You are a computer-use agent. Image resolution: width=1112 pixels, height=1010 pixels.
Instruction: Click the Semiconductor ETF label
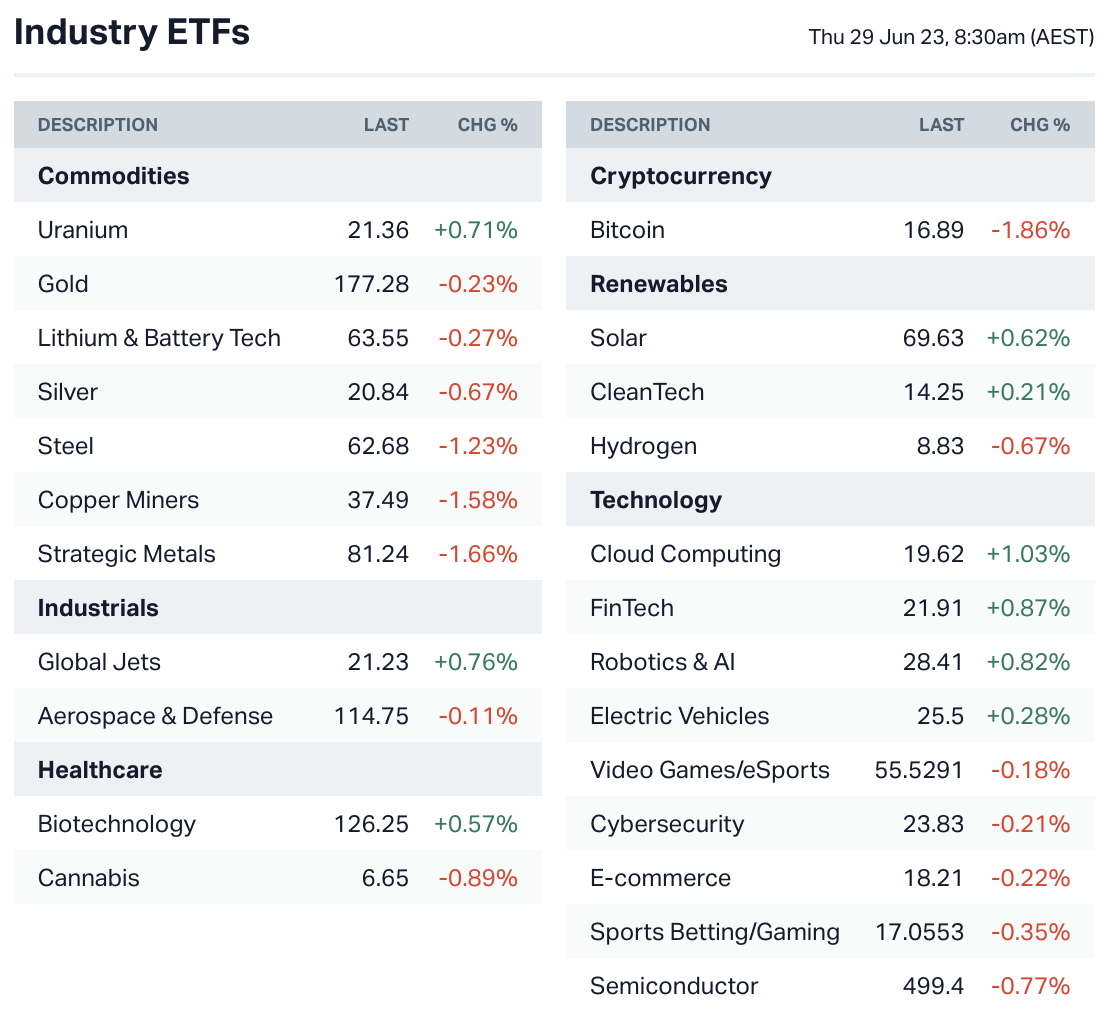[x=674, y=986]
